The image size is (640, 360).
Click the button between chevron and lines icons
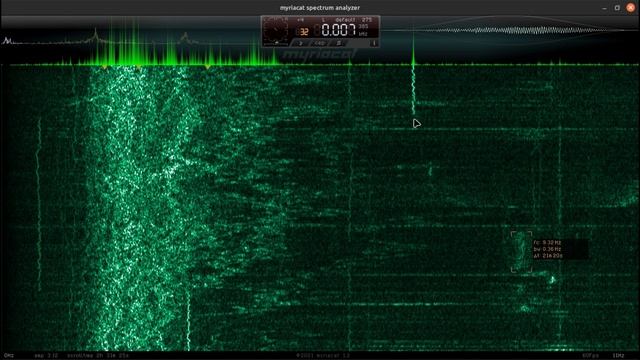coord(320,43)
